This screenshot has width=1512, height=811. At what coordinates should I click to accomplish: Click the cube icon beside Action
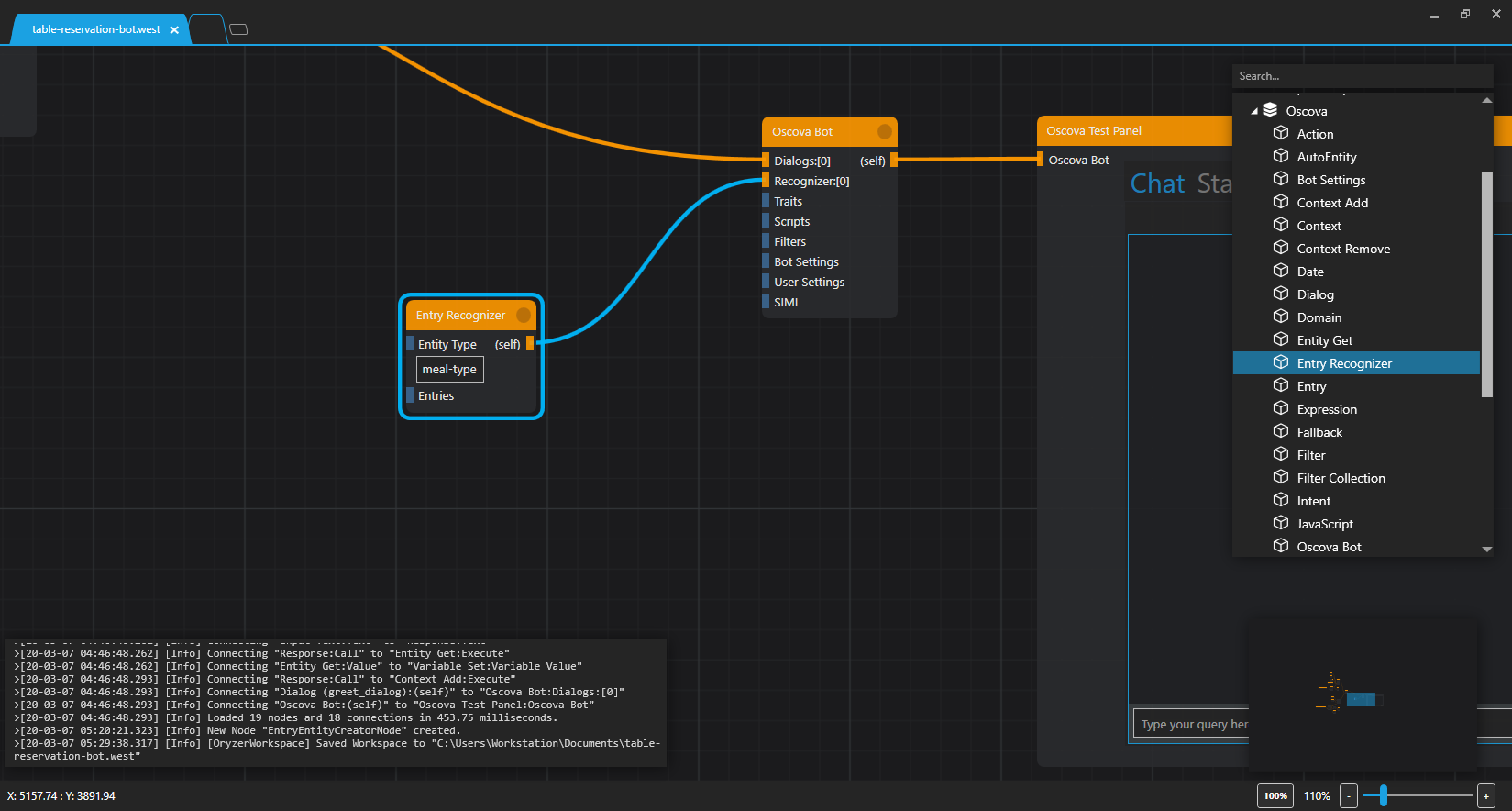1281,133
